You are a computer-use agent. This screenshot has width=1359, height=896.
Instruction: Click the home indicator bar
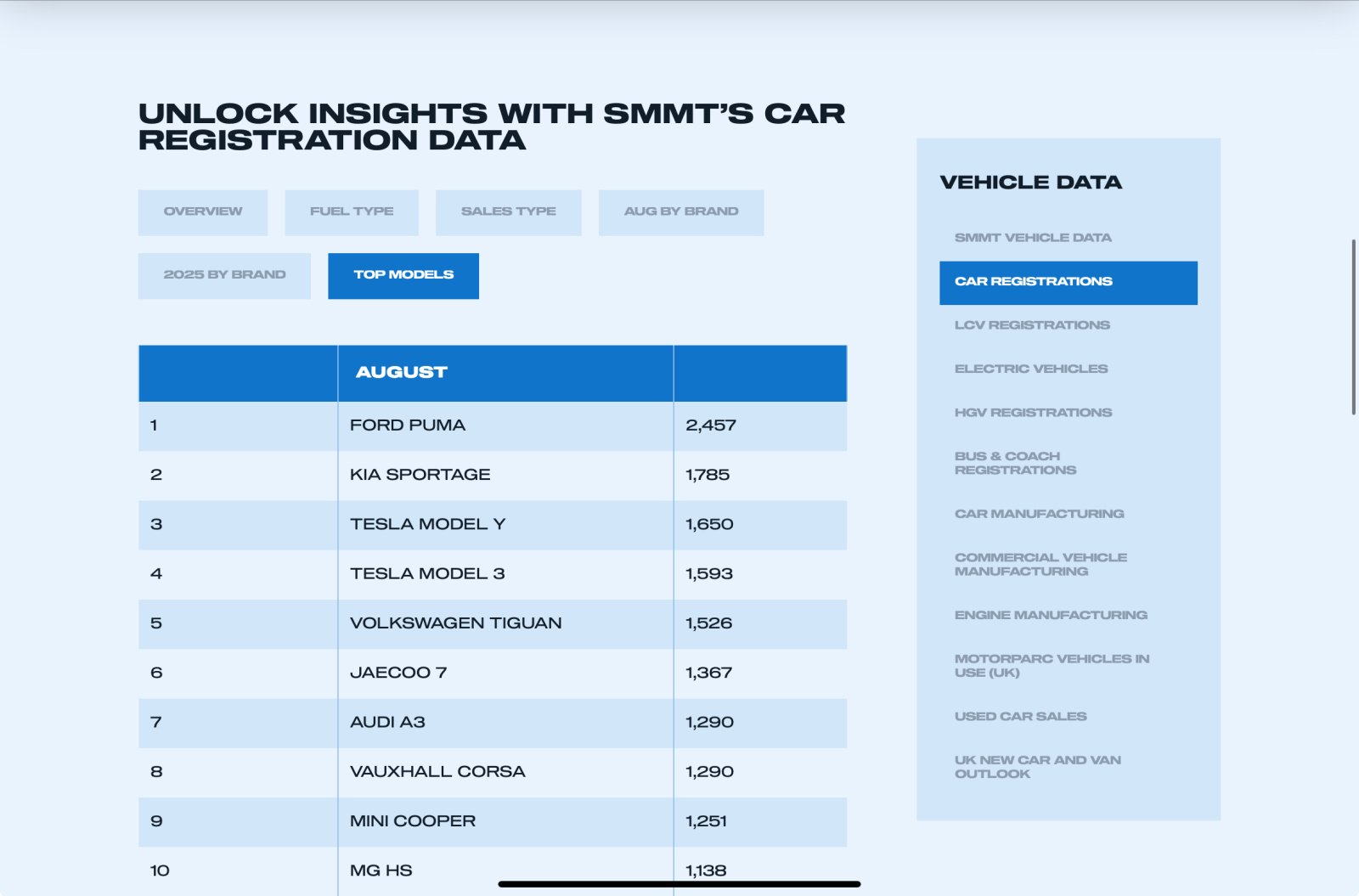coord(679,884)
